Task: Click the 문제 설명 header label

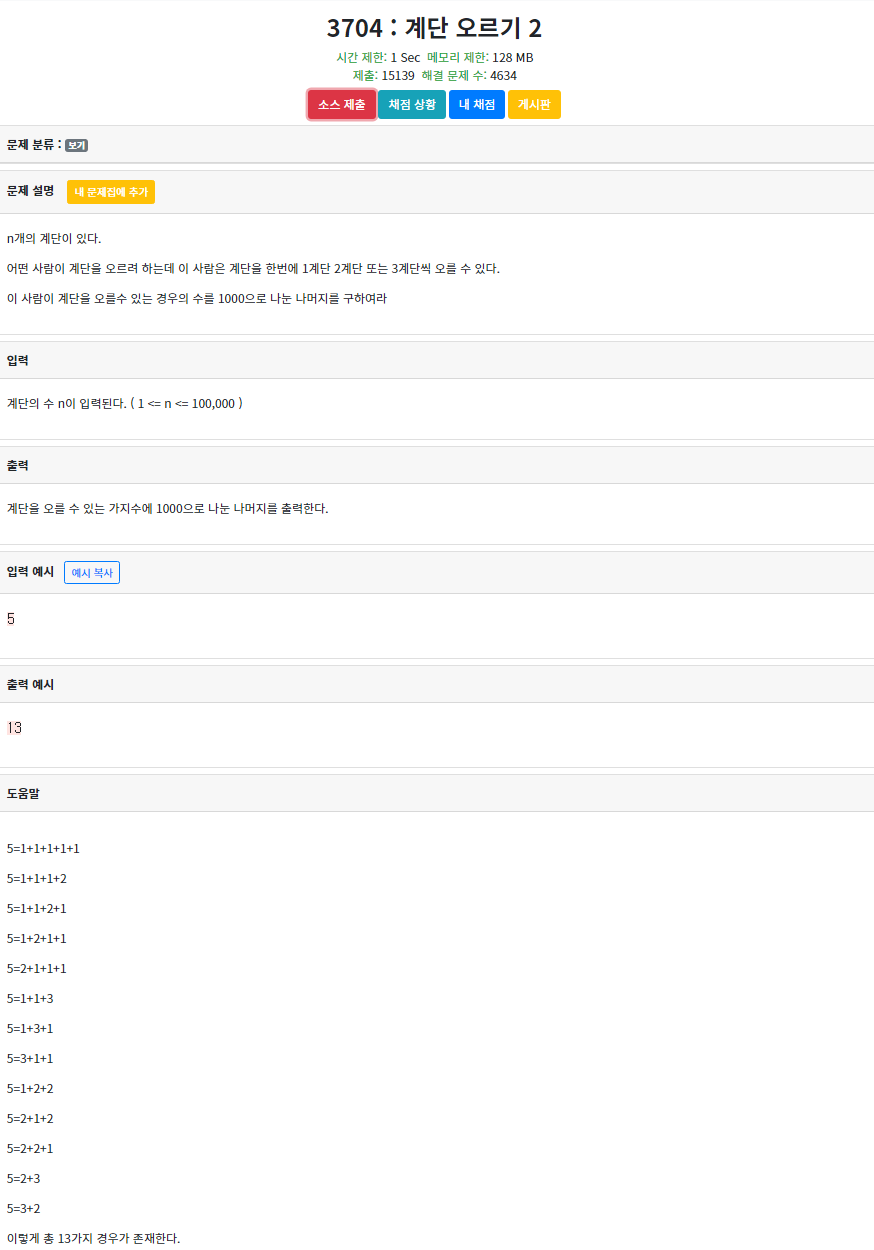Action: pos(30,190)
